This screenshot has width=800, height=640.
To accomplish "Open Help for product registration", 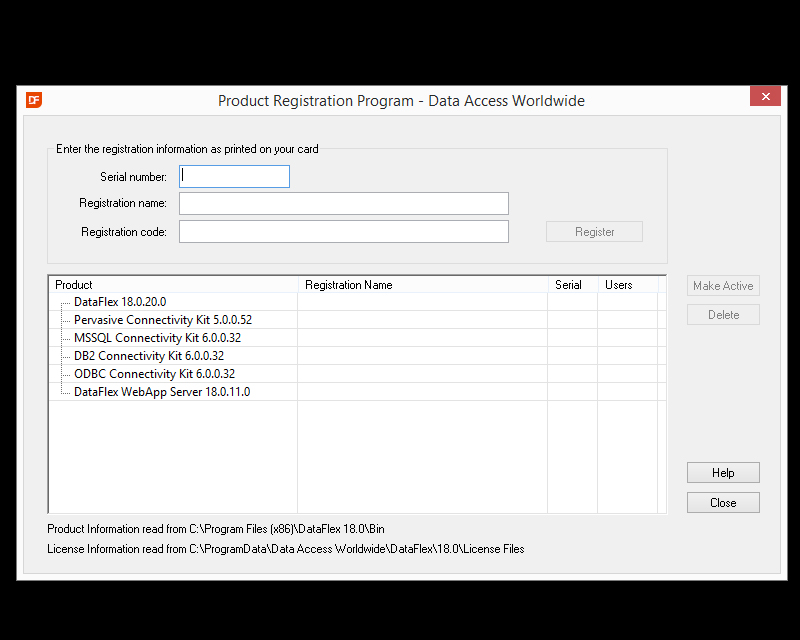I will (723, 473).
